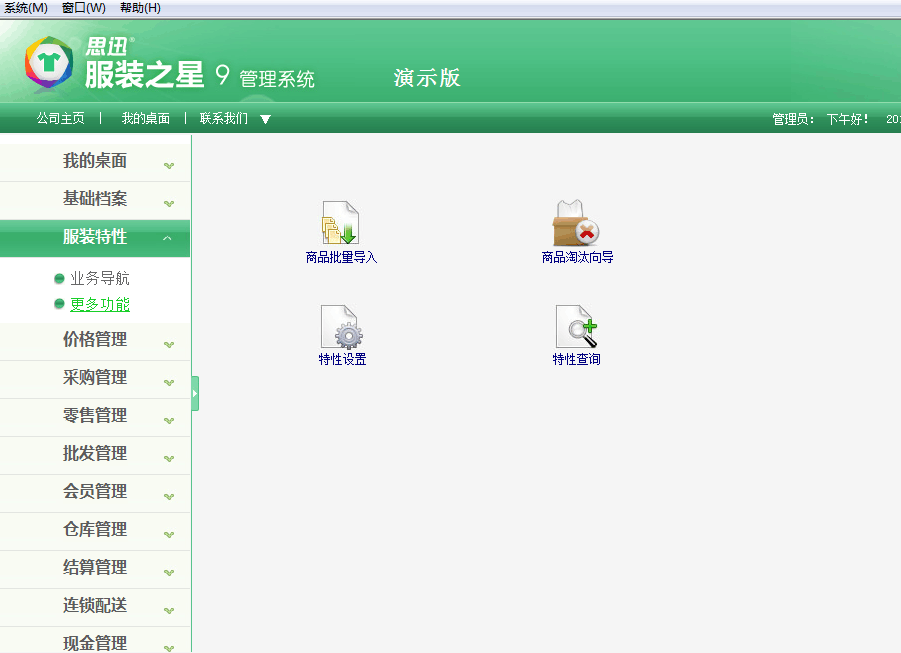Screen dimensions: 901x653
Task: Expand the 我的桌面 sidebar section
Action: click(x=95, y=162)
